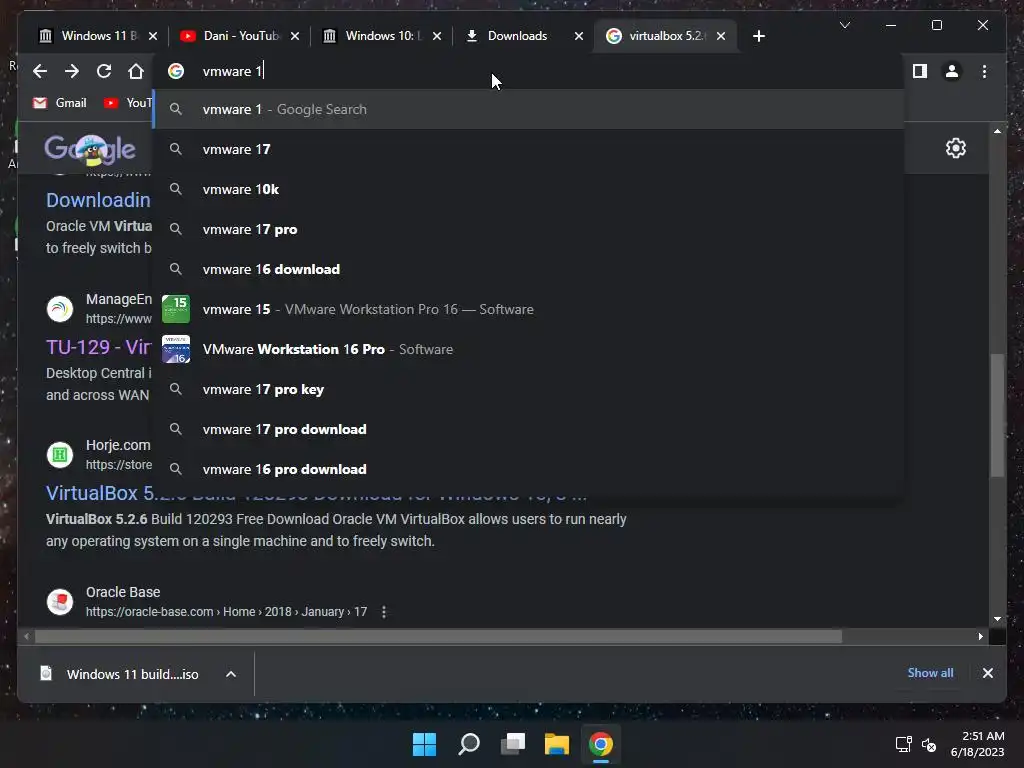
Task: Click the horizontal scroll right arrow
Action: (981, 636)
